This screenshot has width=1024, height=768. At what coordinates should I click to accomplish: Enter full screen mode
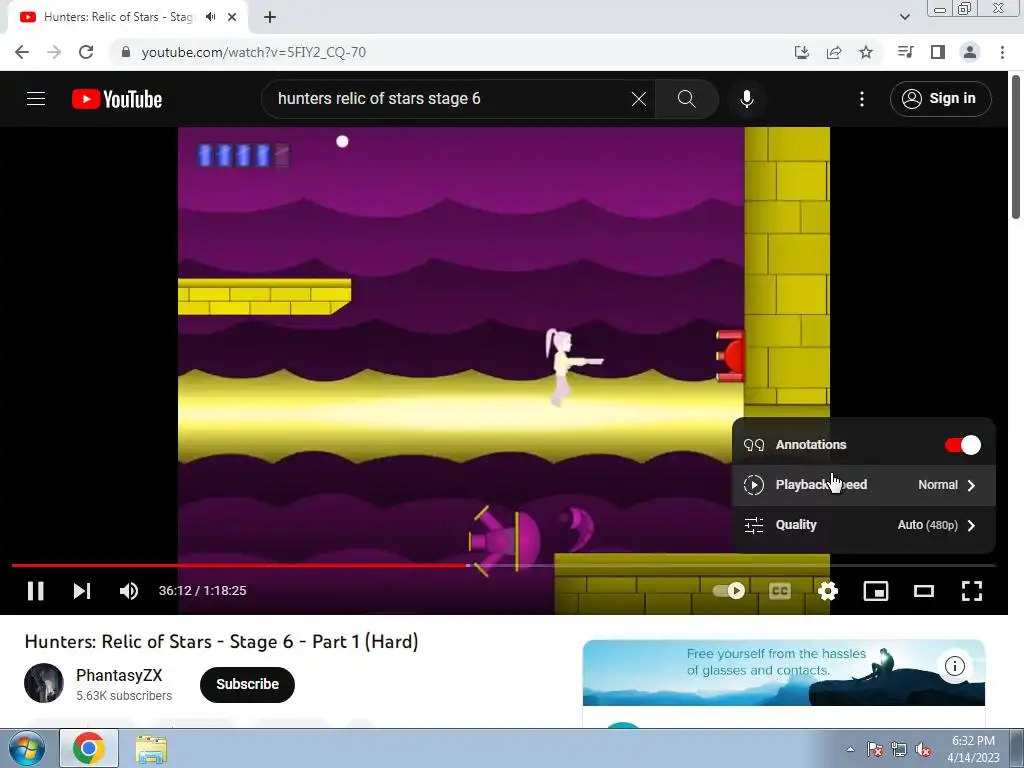click(x=972, y=590)
